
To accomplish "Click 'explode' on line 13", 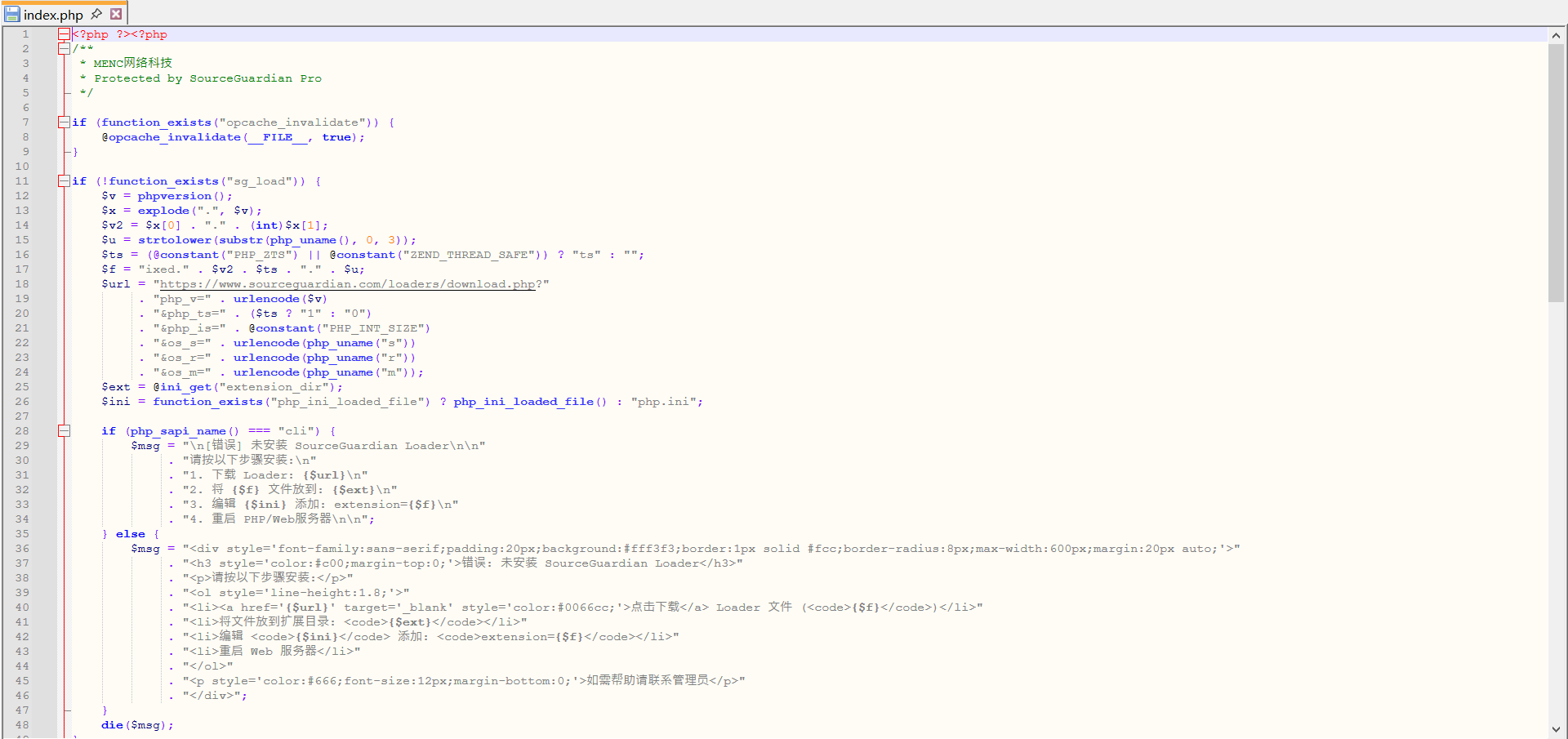I will point(163,211).
